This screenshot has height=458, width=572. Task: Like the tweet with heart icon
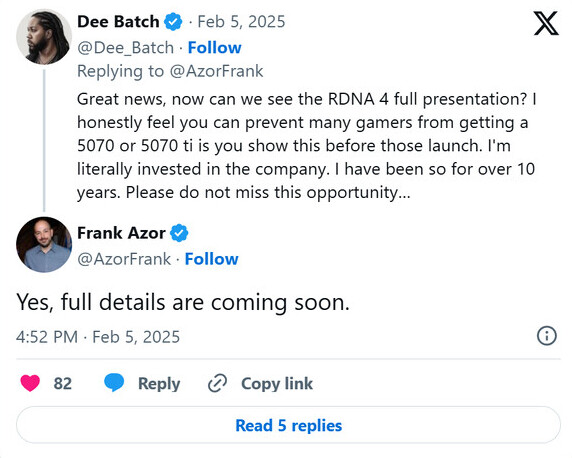point(30,383)
